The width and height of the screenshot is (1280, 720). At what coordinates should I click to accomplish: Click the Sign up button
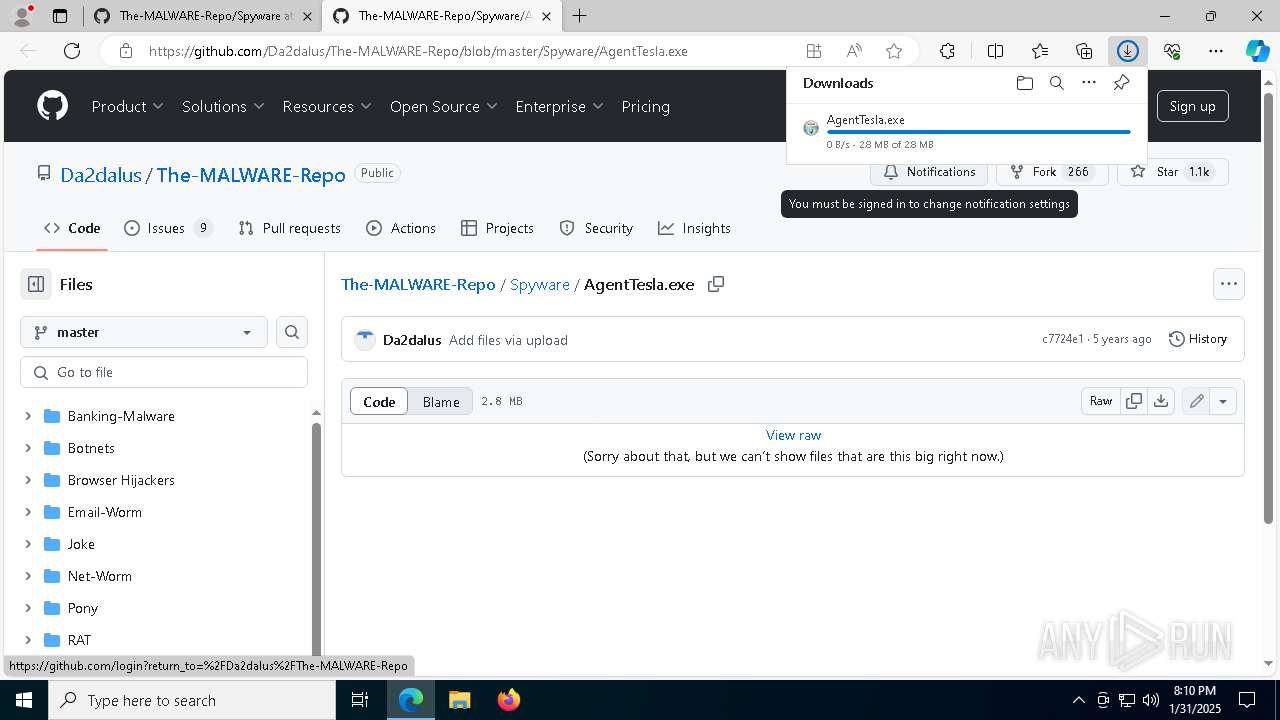point(1192,106)
